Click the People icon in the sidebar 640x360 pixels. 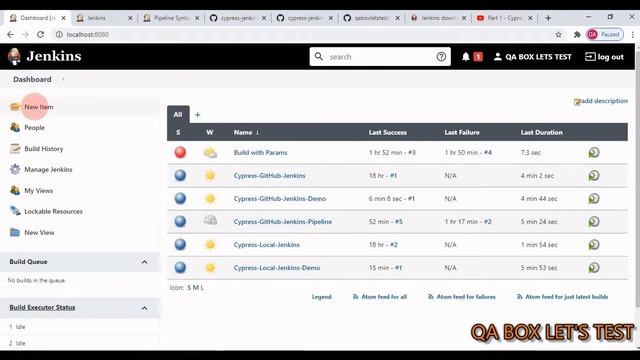click(15, 127)
